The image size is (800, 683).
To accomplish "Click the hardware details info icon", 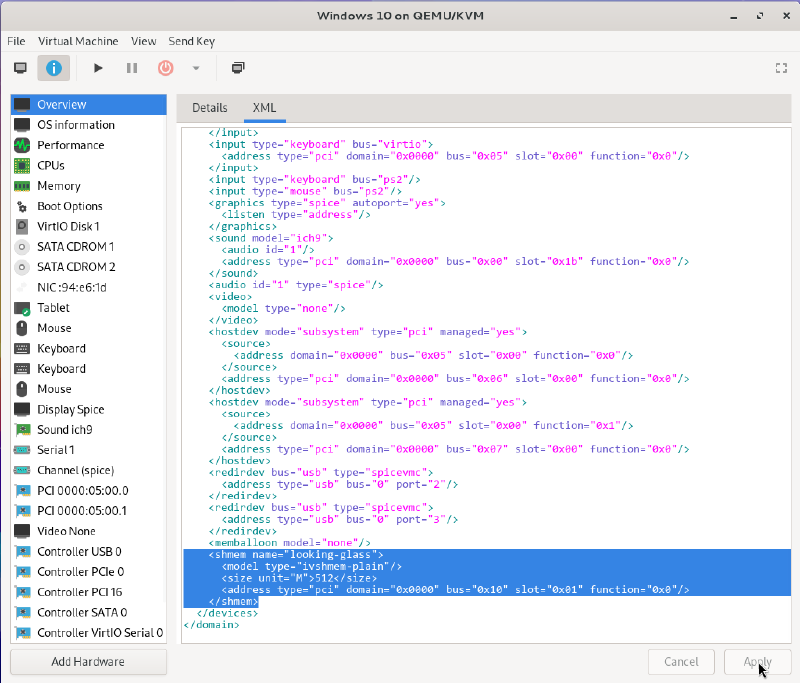I will point(54,68).
